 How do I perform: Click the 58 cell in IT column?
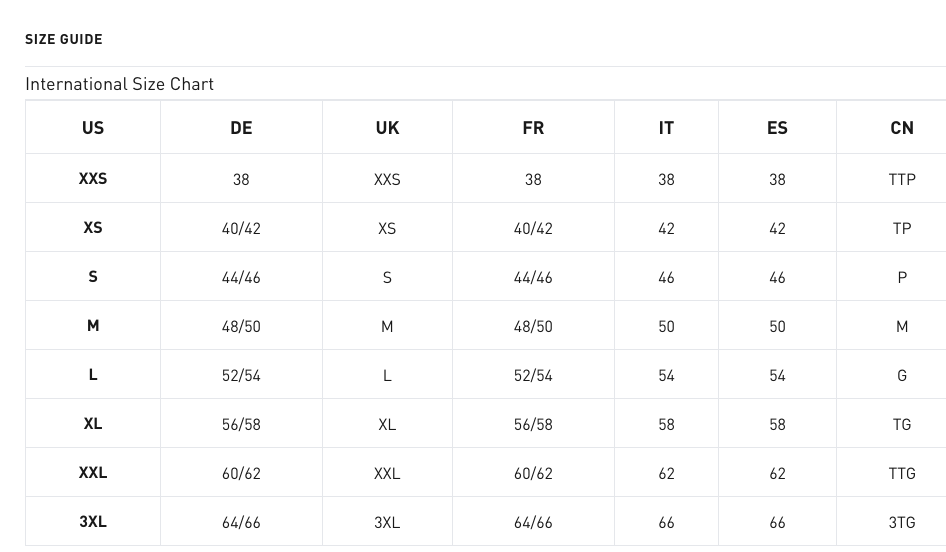tap(666, 425)
